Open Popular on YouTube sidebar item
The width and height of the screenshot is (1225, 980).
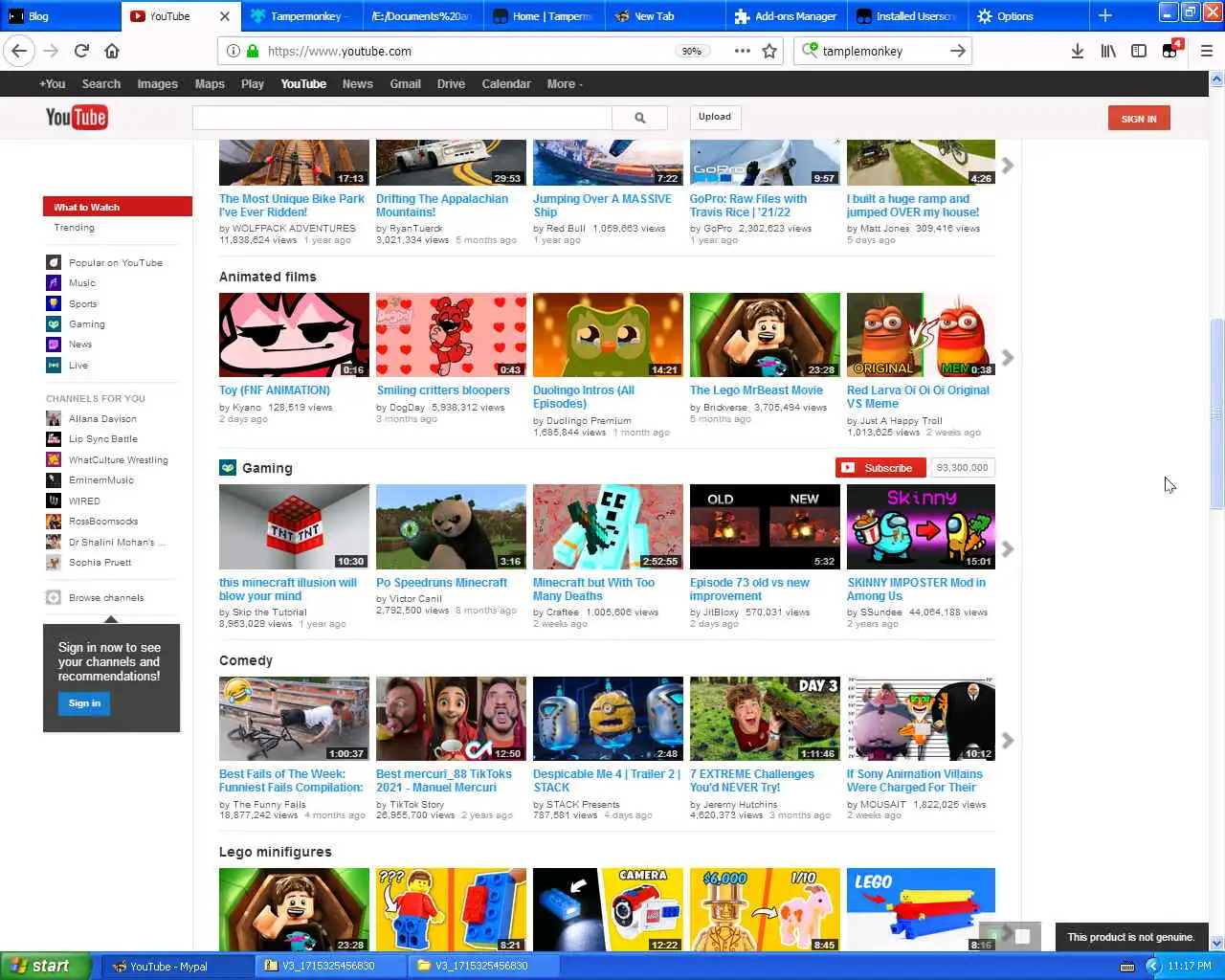tap(115, 262)
